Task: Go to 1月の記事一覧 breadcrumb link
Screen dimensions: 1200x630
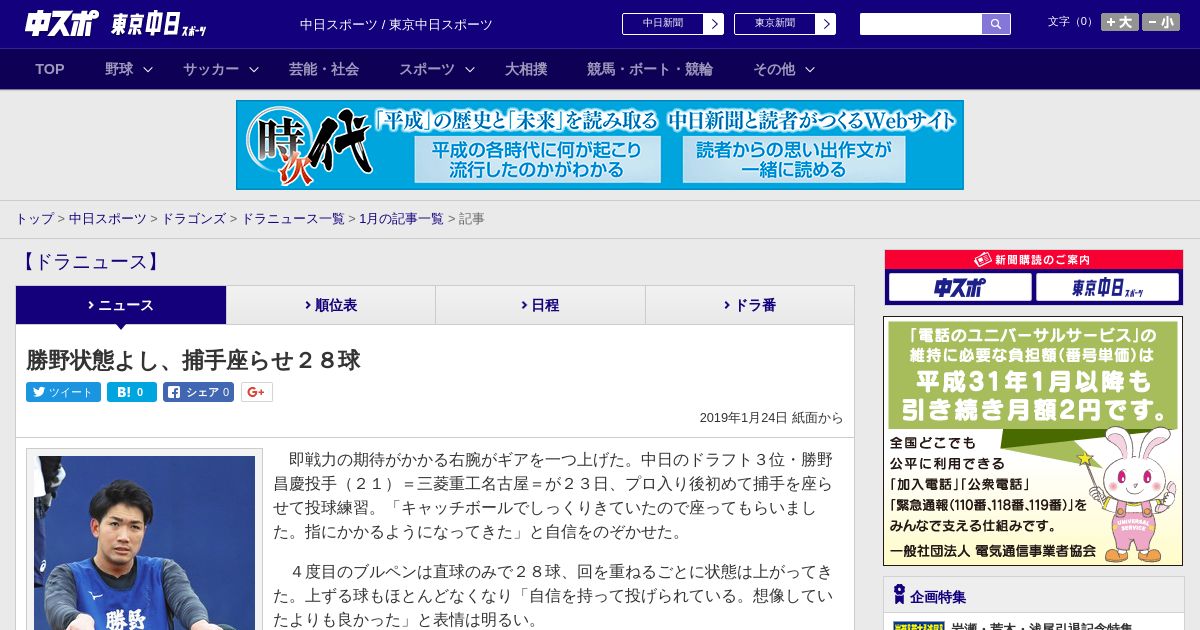Action: (401, 219)
